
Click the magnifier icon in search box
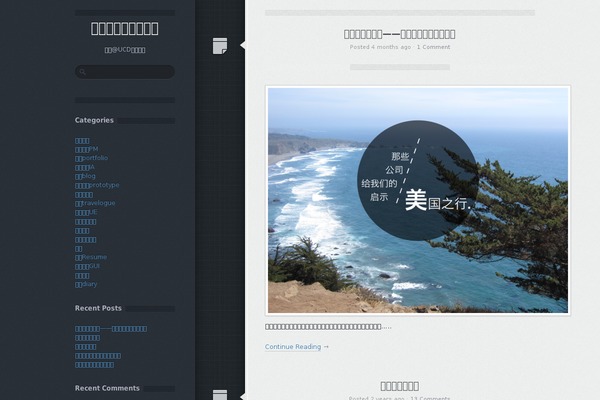pyautogui.click(x=82, y=72)
